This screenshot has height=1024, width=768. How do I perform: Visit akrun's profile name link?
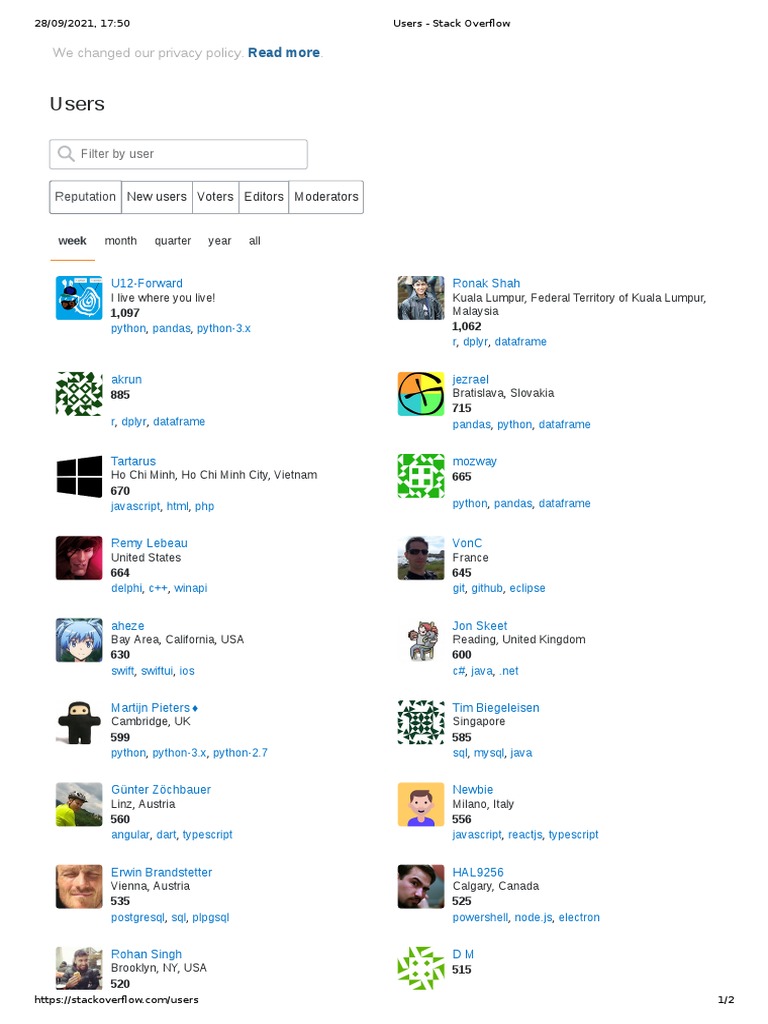click(126, 379)
